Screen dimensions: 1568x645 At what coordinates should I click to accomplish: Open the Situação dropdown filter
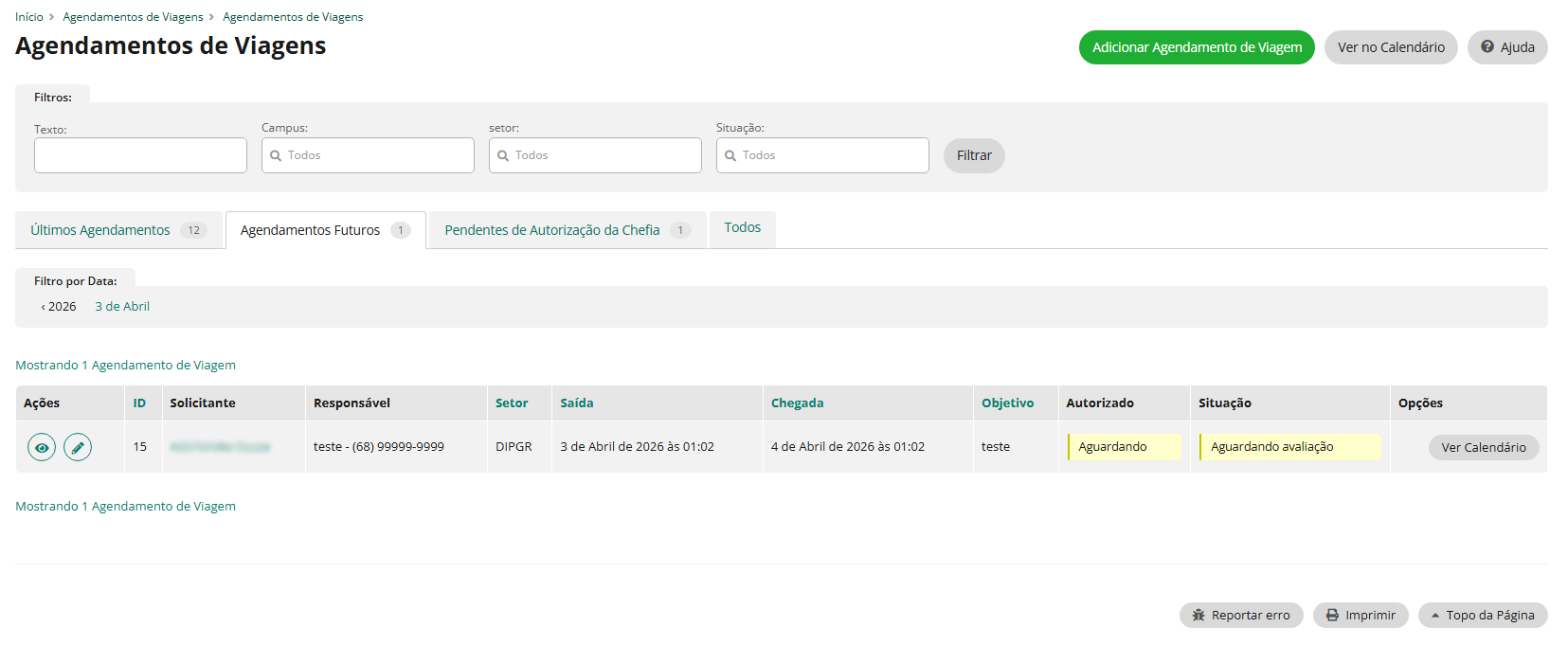tap(822, 155)
